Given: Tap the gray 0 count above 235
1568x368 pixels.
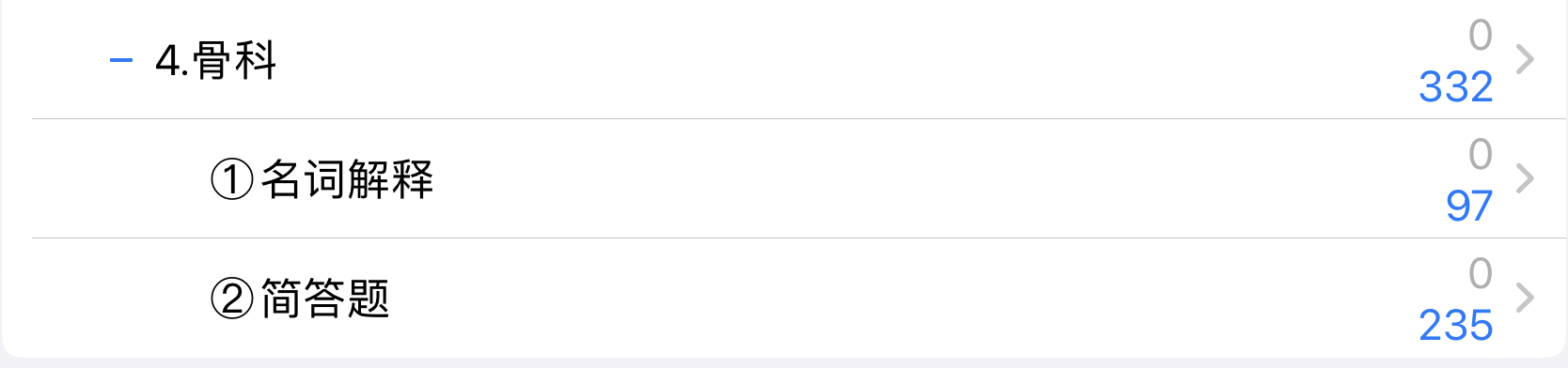Looking at the screenshot, I should 1481,274.
